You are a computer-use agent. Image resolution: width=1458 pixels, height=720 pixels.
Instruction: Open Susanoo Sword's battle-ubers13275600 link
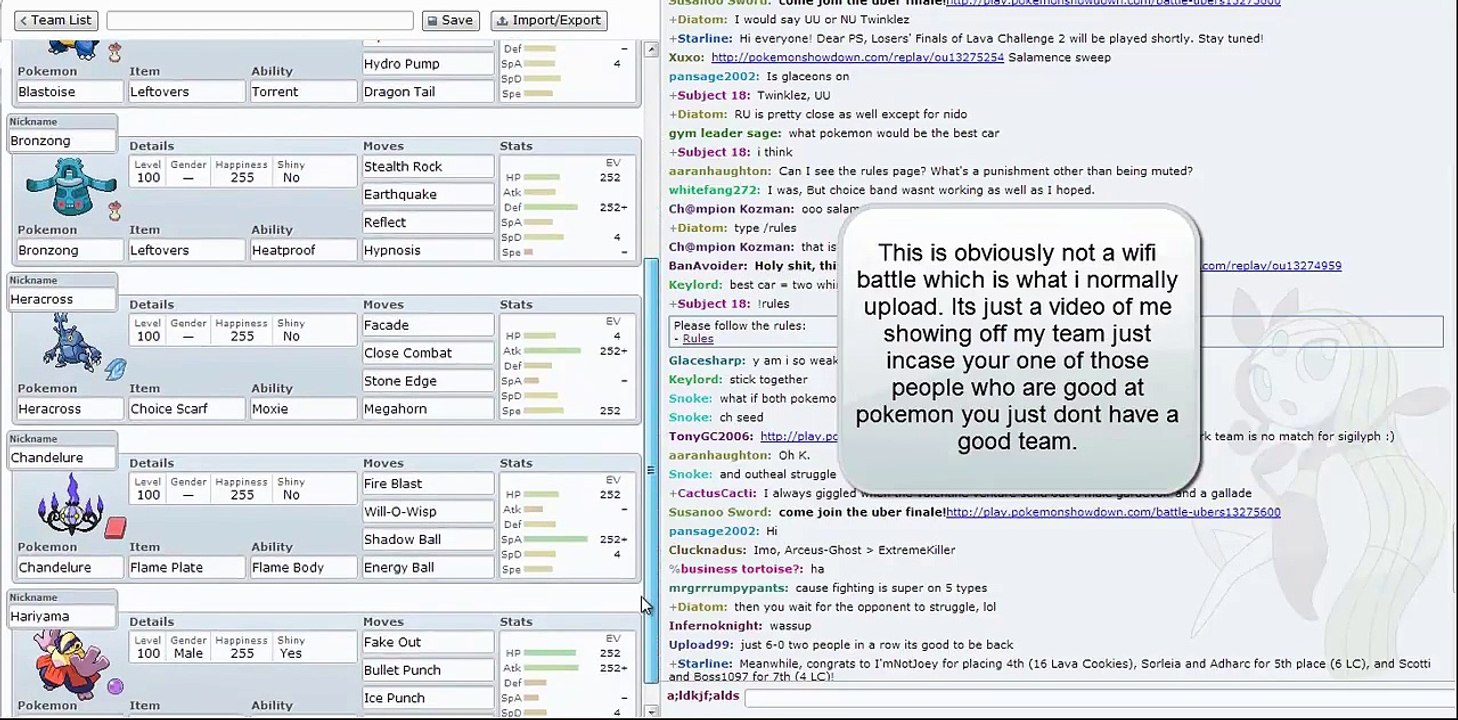point(1113,512)
